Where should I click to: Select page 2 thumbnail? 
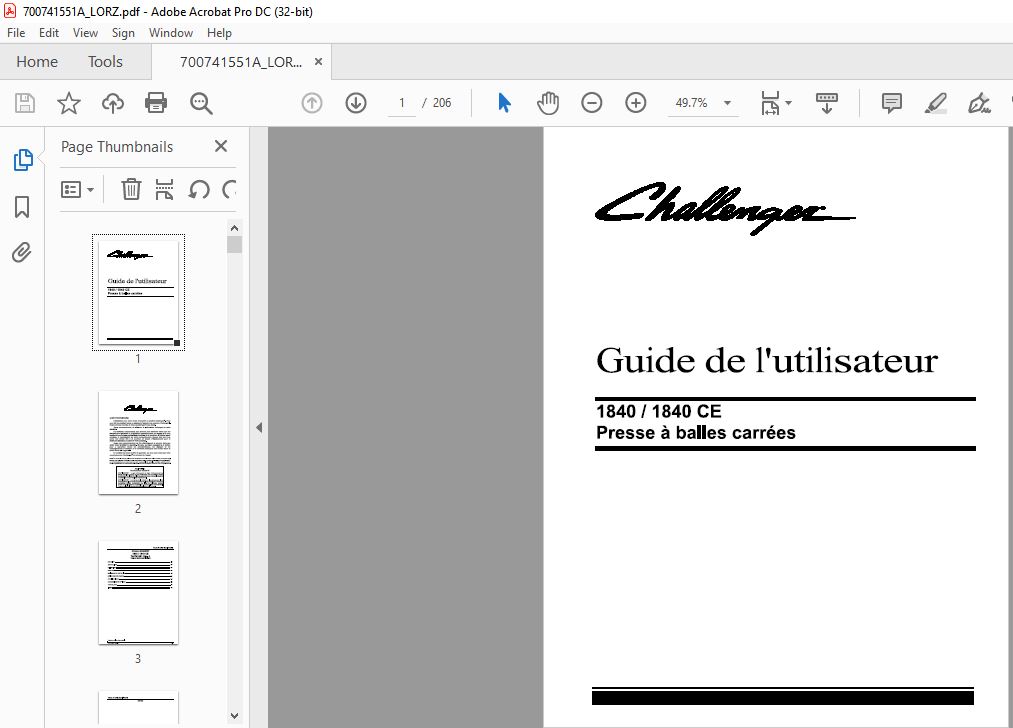[x=138, y=442]
